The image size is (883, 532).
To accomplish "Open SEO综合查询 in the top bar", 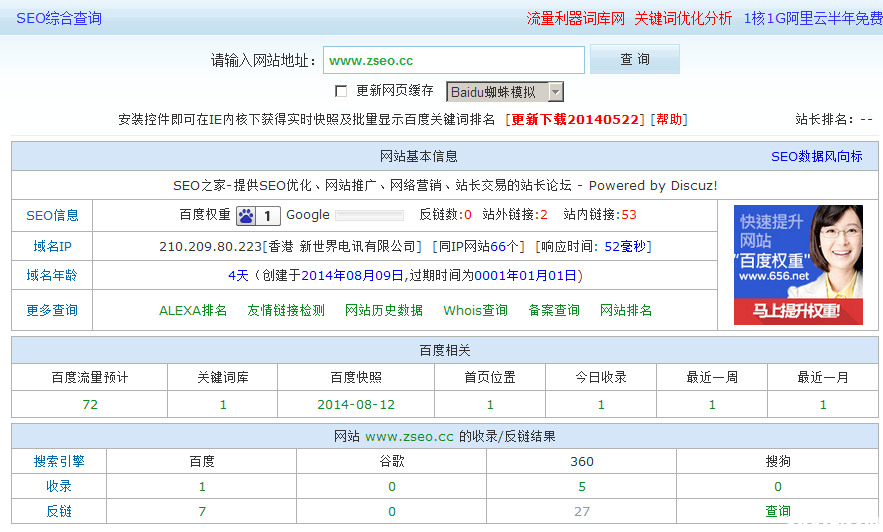I will click(x=58, y=18).
